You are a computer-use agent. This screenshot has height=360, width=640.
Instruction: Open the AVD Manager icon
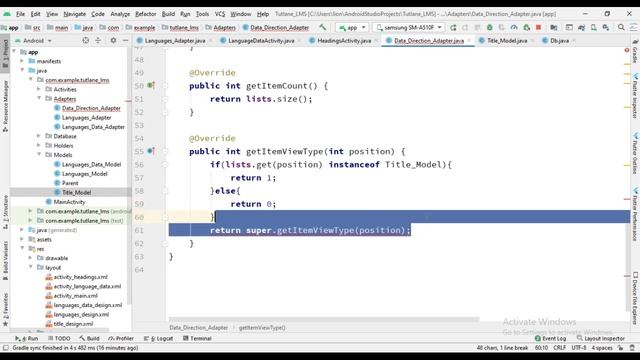[x=593, y=27]
